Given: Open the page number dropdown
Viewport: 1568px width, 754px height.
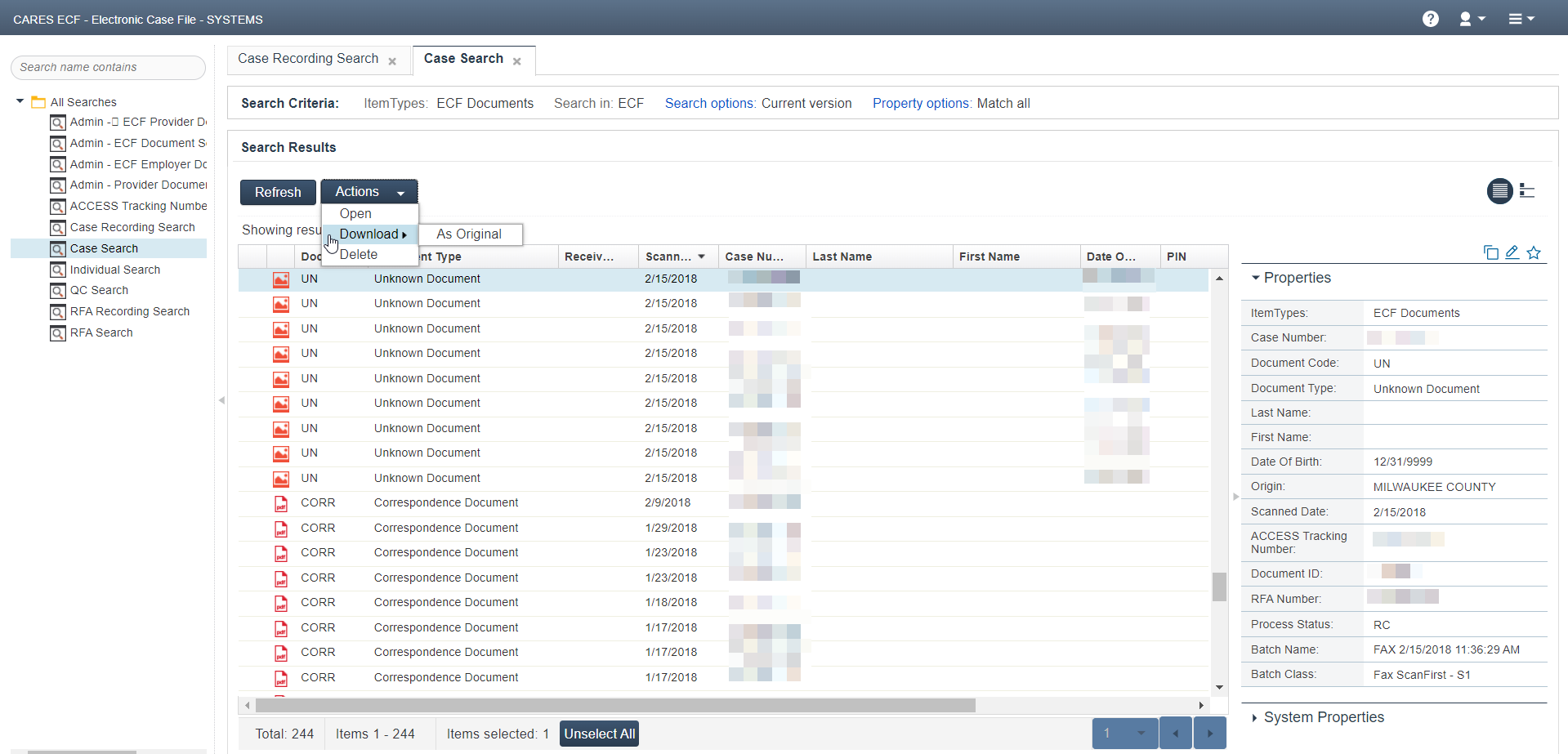Looking at the screenshot, I should click(1140, 734).
